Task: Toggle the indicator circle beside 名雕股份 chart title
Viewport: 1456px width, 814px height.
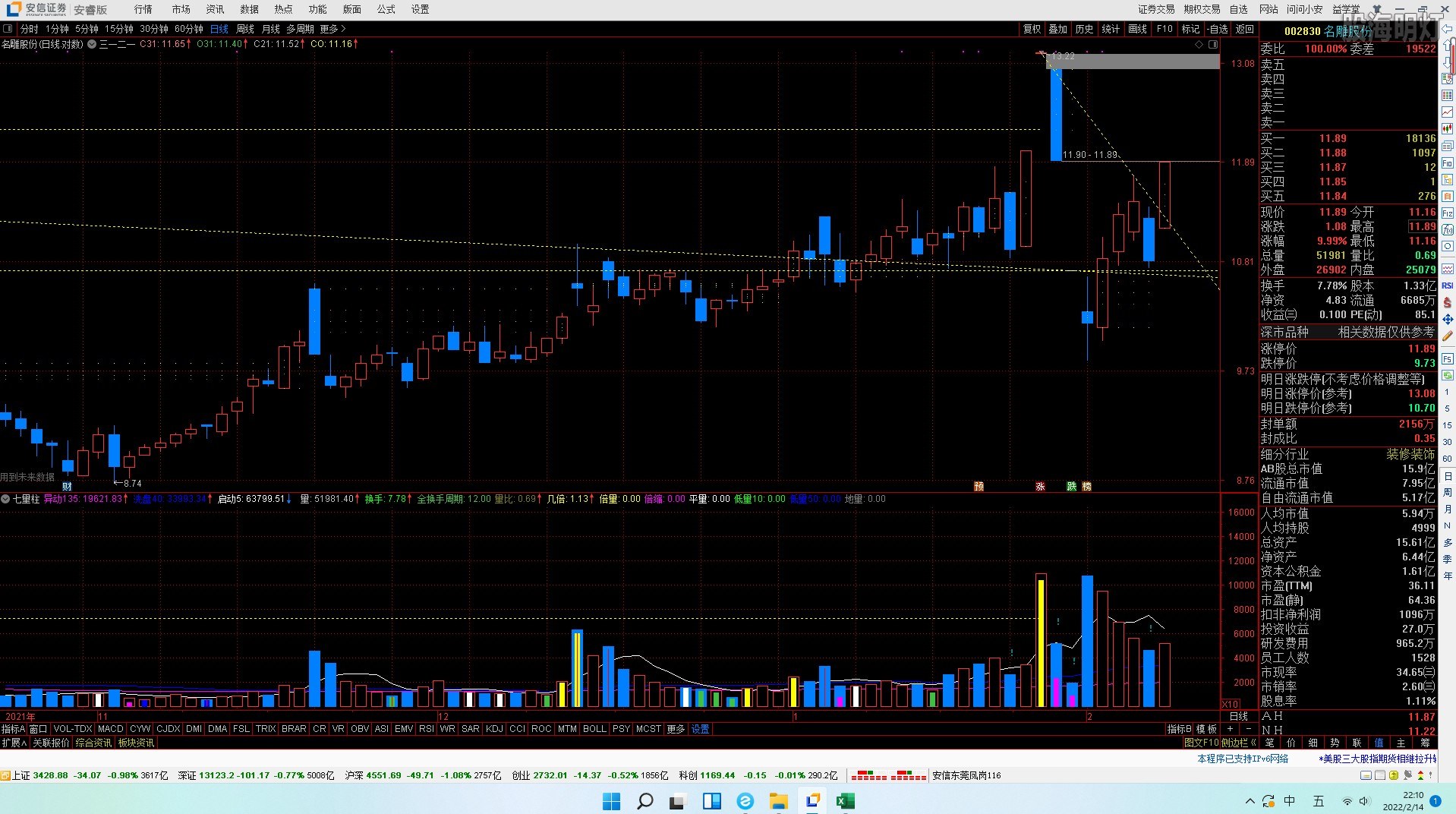Action: (x=92, y=44)
